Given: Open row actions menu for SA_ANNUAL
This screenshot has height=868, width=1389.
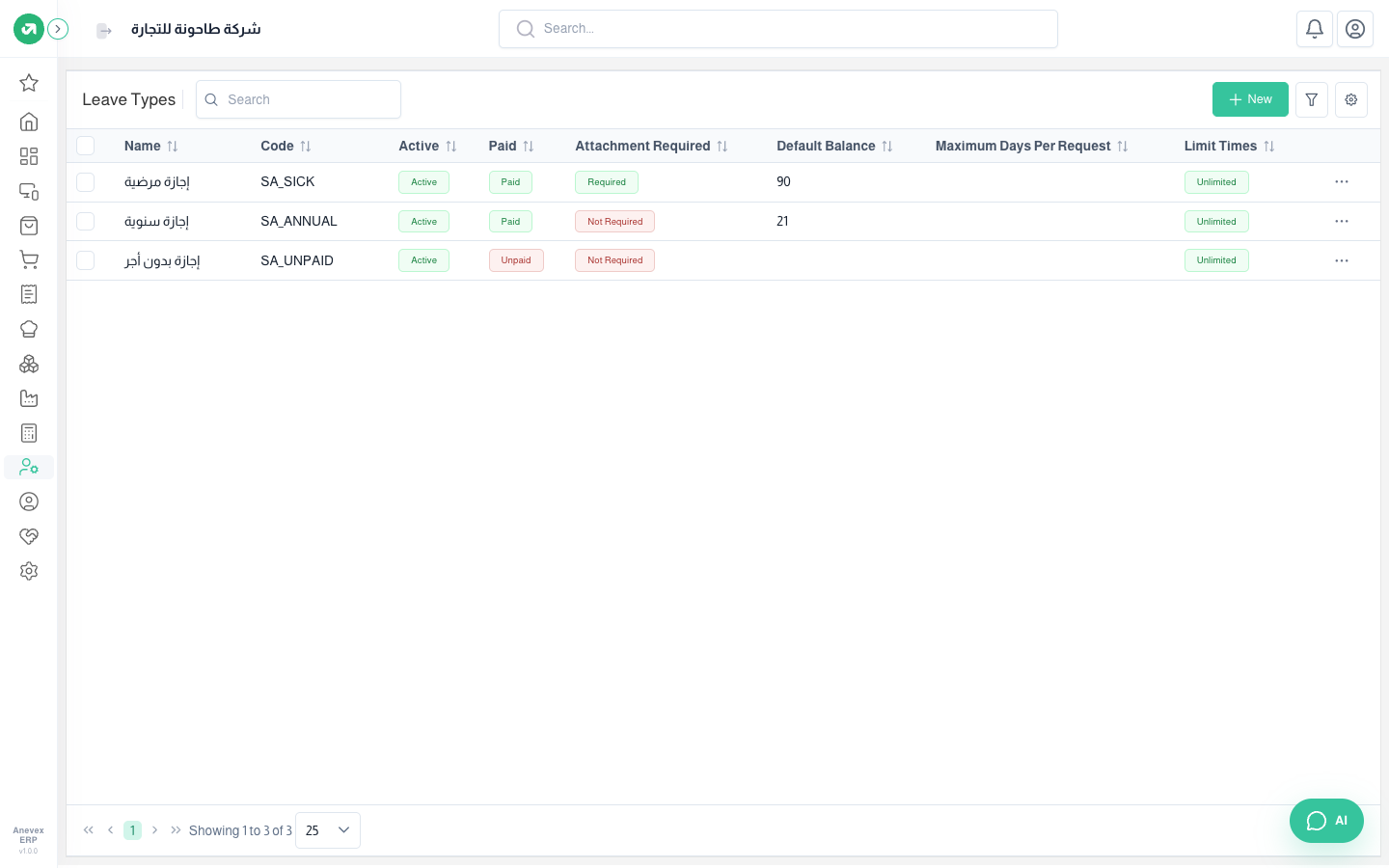Looking at the screenshot, I should click(x=1342, y=222).
